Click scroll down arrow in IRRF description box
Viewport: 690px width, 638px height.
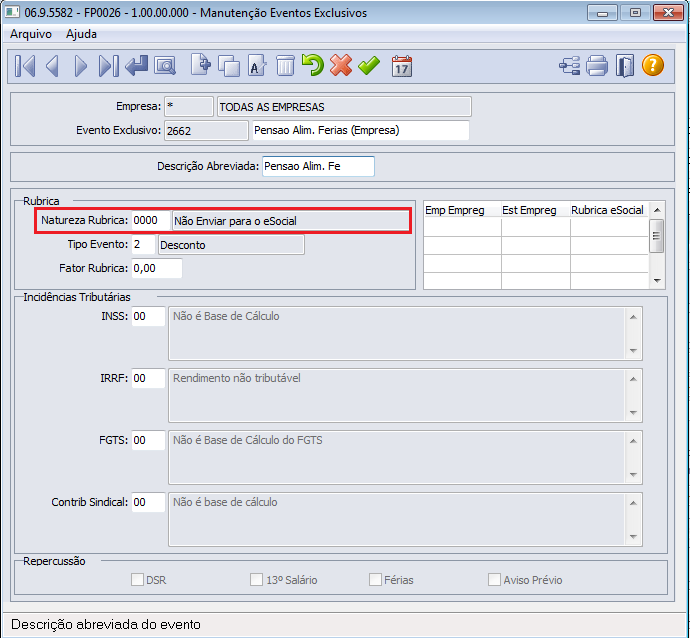click(633, 413)
